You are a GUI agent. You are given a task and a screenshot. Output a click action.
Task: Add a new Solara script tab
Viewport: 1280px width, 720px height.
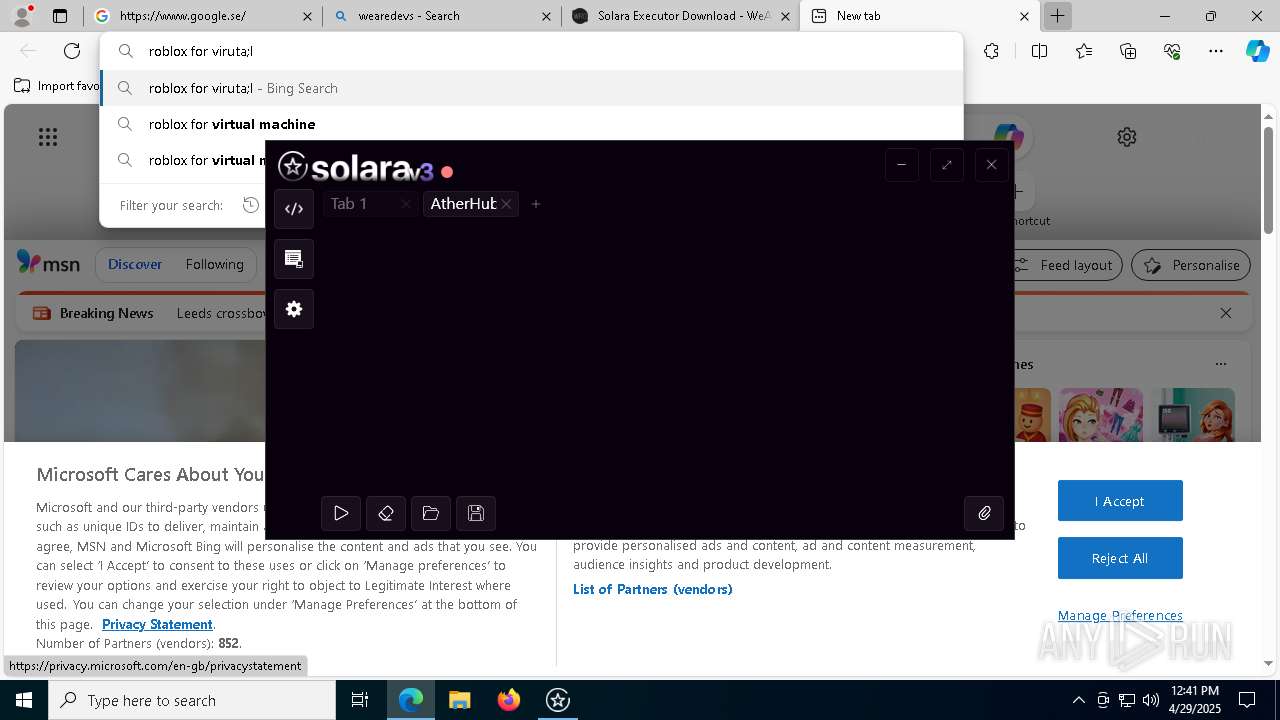point(536,204)
